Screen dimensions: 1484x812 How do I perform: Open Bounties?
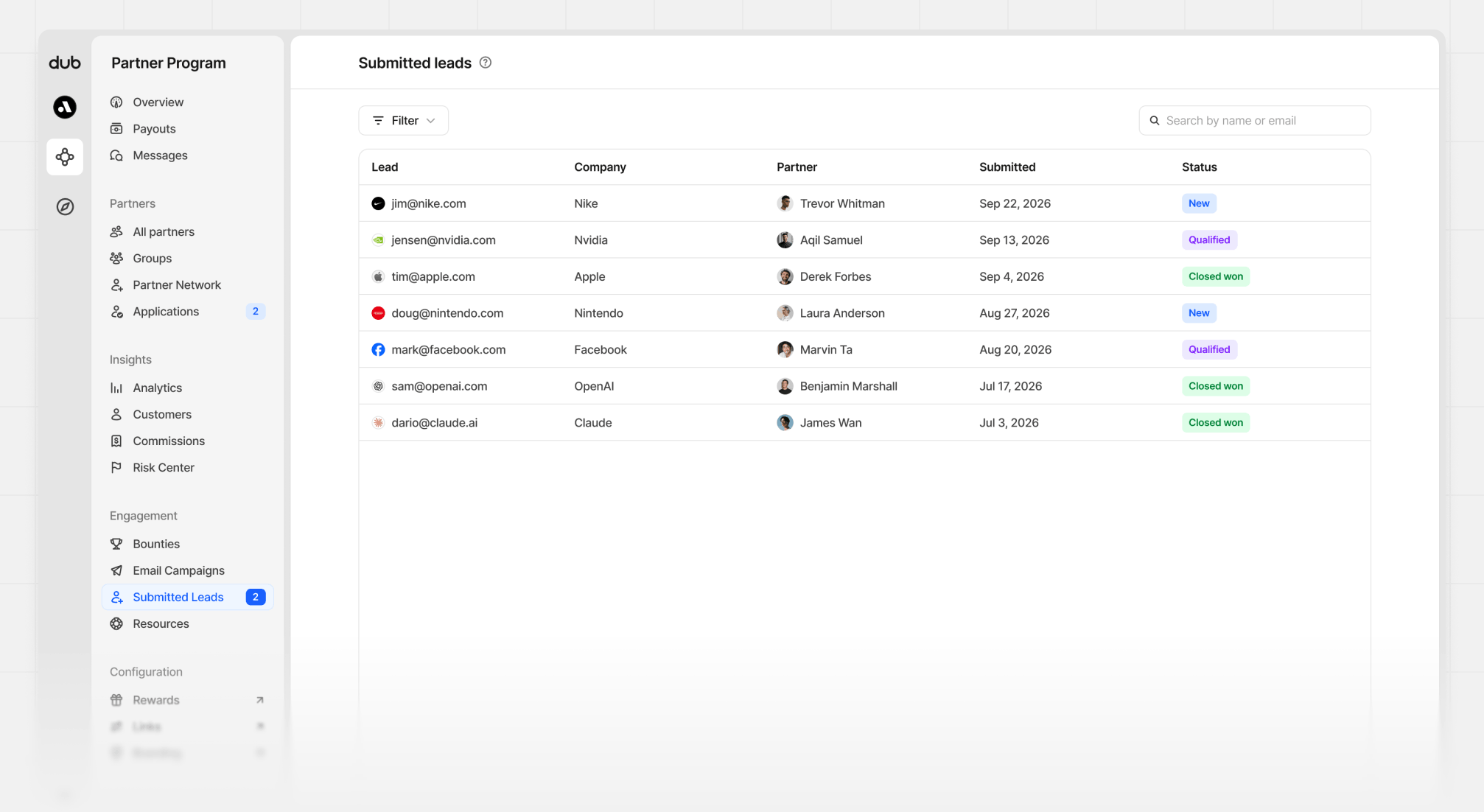point(188,545)
